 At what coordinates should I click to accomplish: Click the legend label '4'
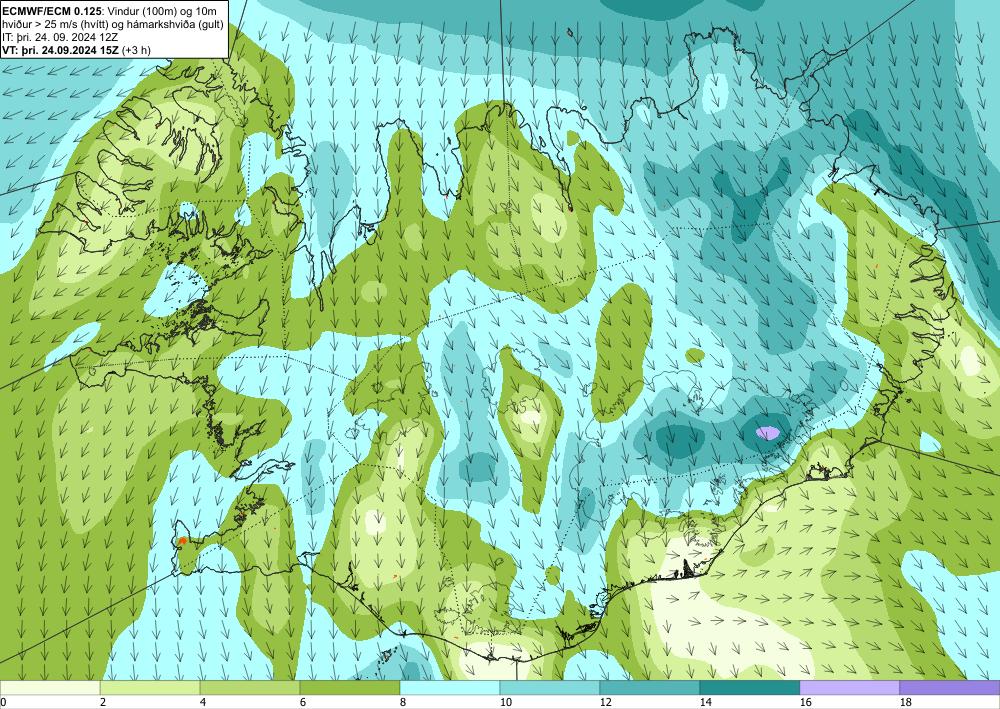click(x=203, y=702)
